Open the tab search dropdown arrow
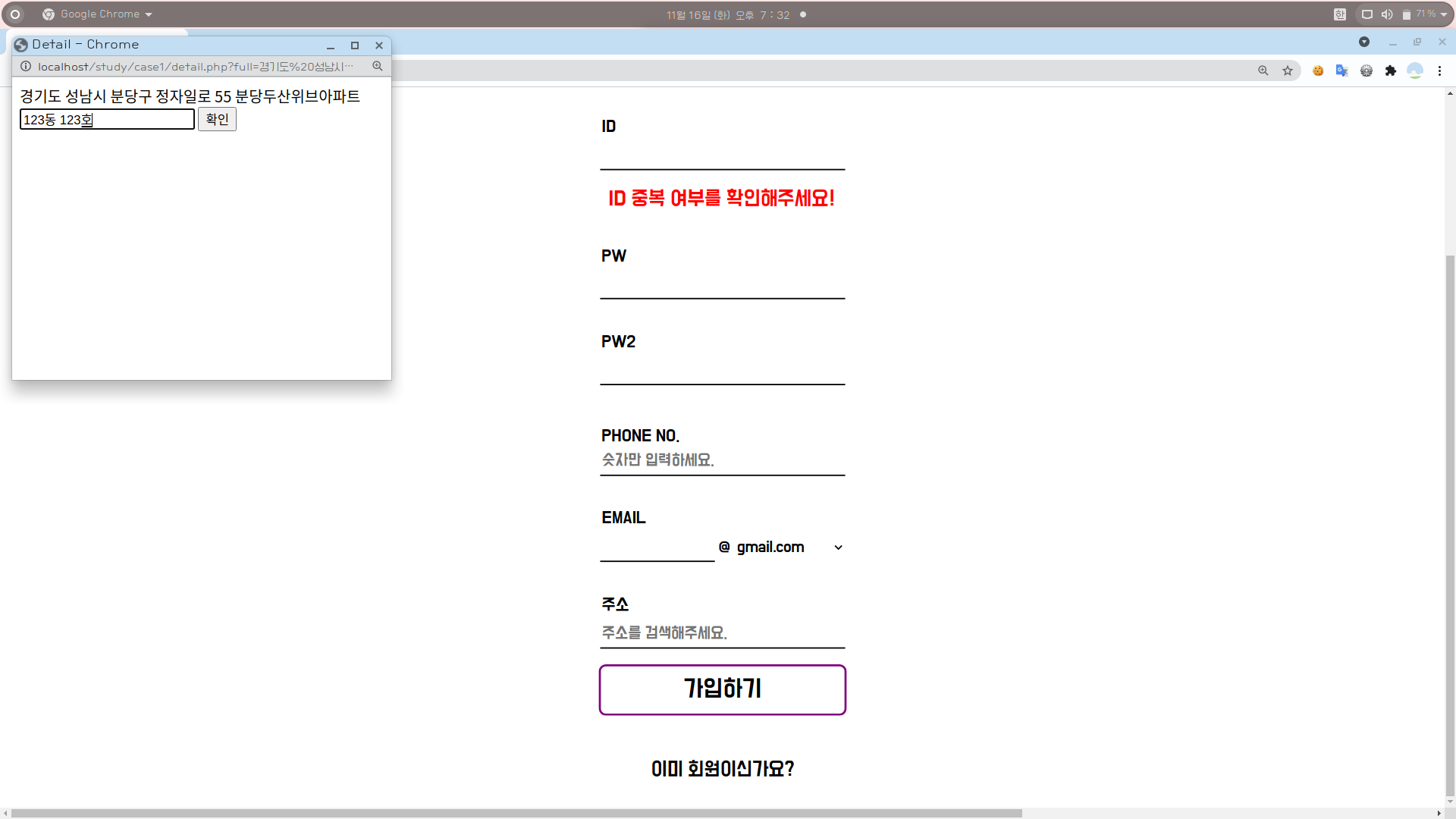Viewport: 1456px width, 819px height. 1364,42
